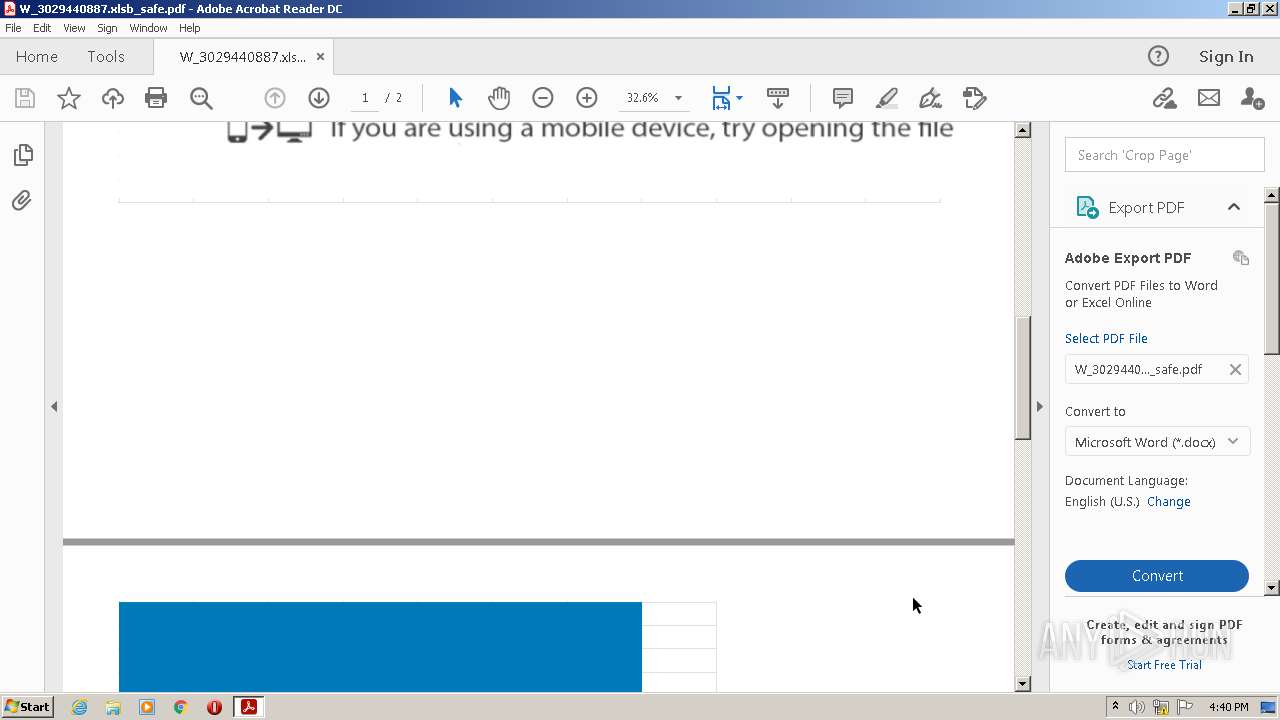Change the document language
The image size is (1280, 720).
[x=1168, y=502]
